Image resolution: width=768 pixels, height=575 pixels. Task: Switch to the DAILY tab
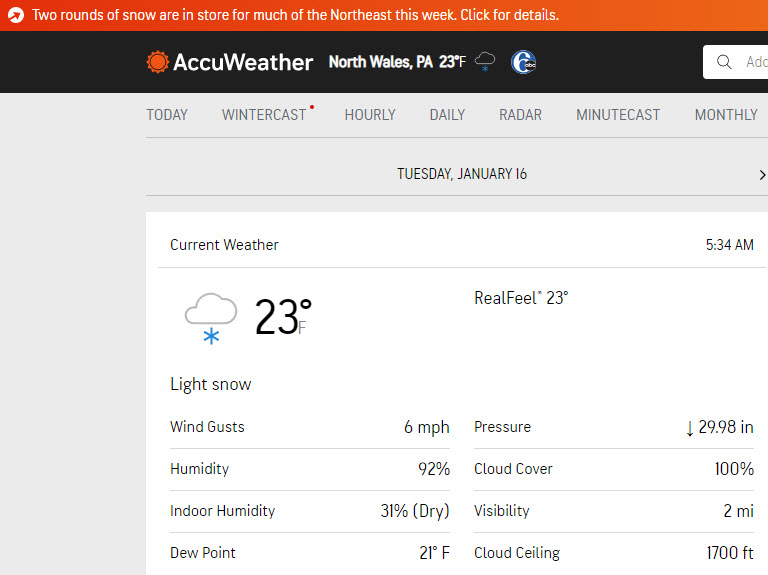point(447,115)
